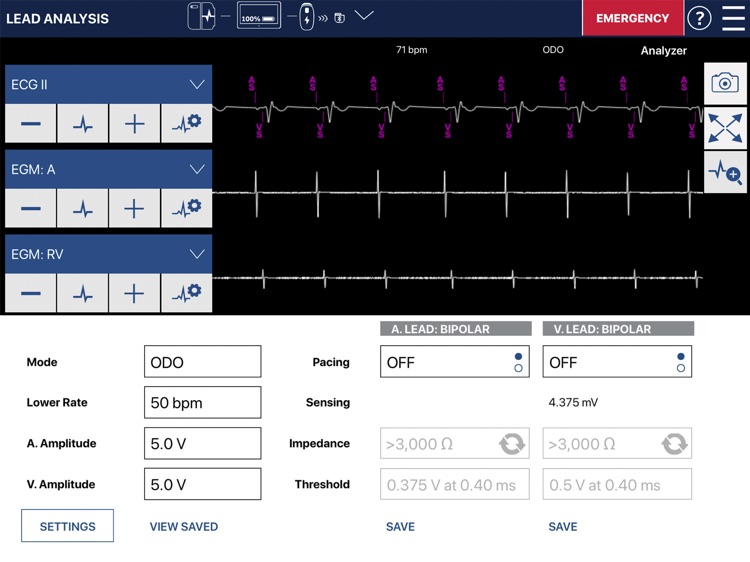Increase EGM: A waveform gain with plus
The image size is (750, 562).
click(134, 209)
